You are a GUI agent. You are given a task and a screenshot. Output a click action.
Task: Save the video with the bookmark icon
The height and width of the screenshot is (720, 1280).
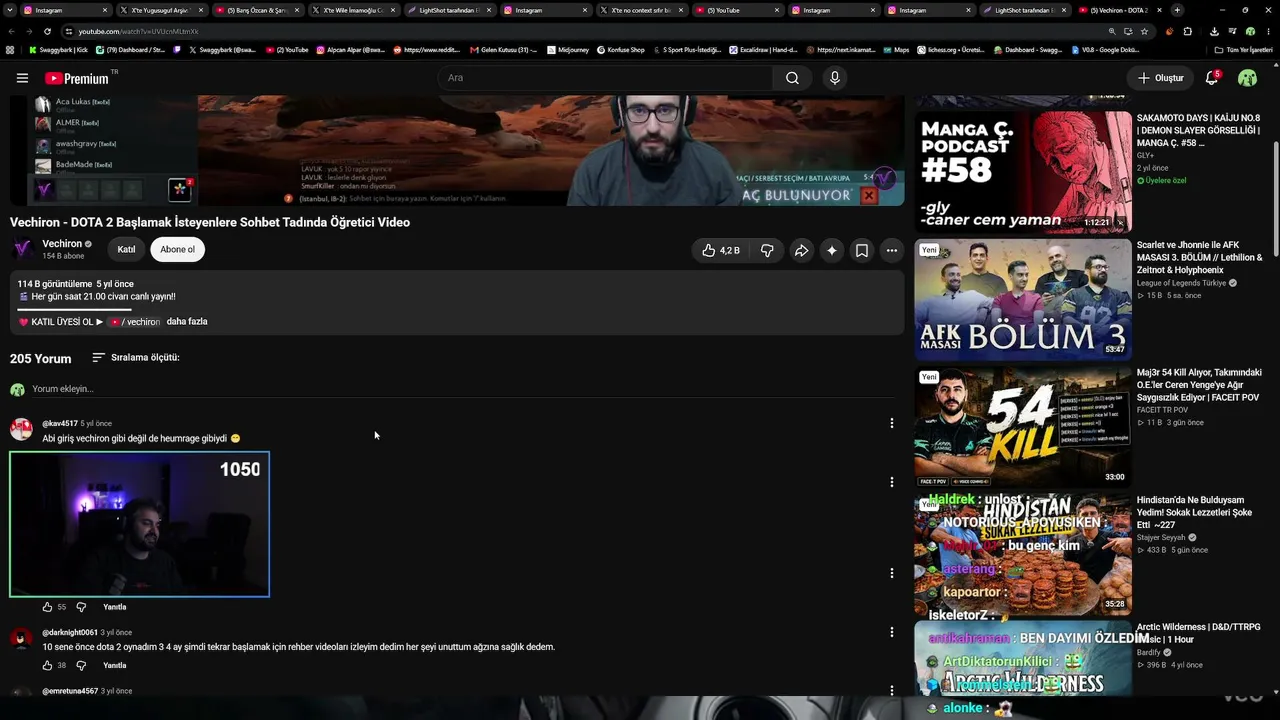click(x=861, y=250)
